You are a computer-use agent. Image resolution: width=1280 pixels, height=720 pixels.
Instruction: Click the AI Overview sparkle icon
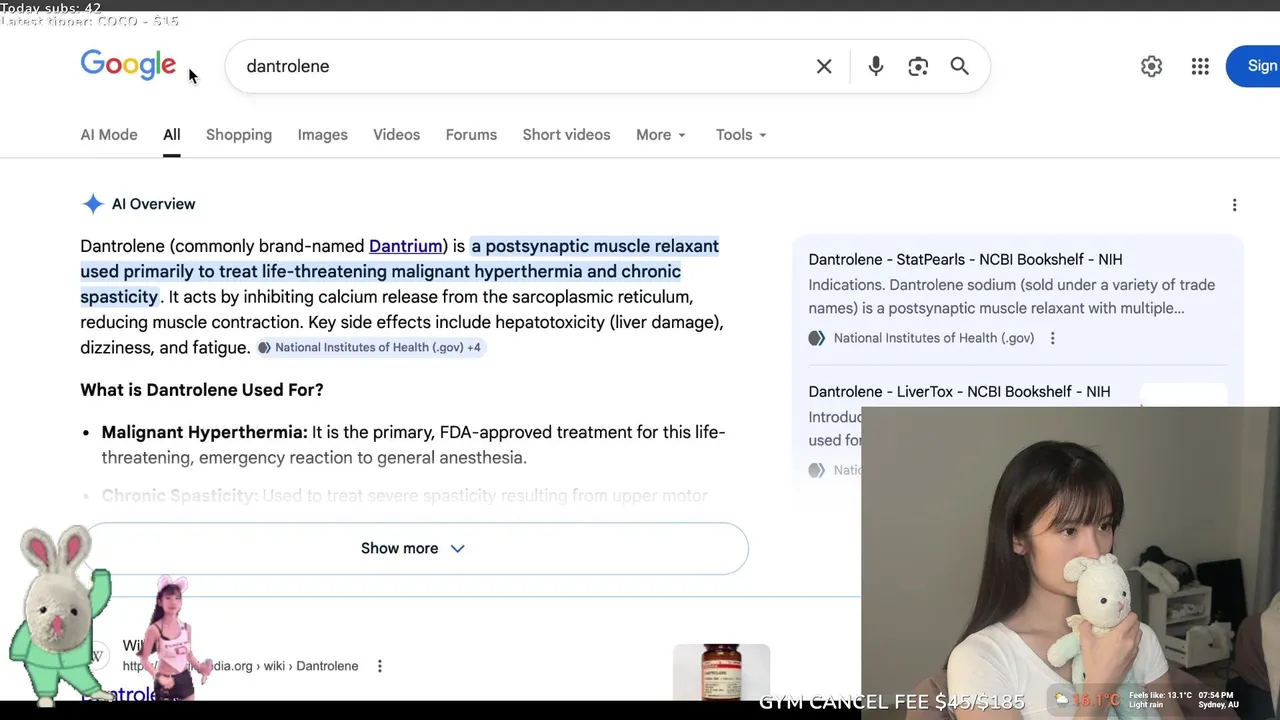point(93,204)
